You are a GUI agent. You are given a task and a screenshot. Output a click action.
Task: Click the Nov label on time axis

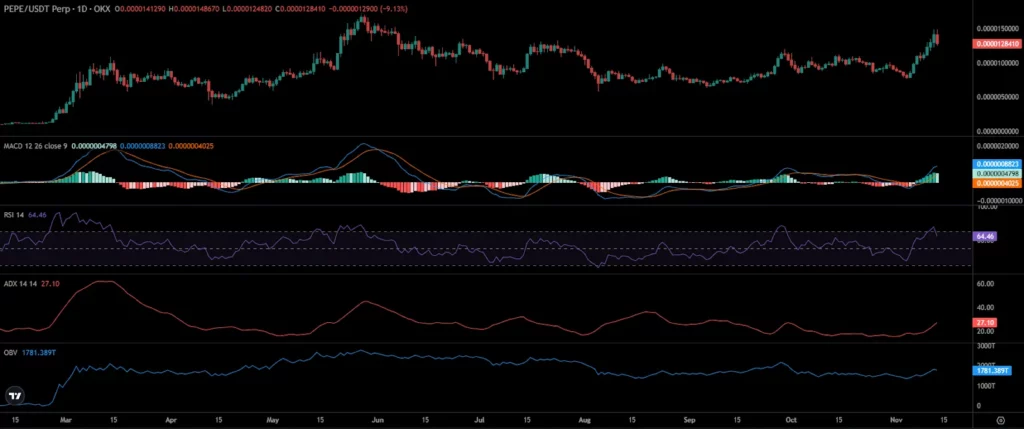tap(895, 420)
